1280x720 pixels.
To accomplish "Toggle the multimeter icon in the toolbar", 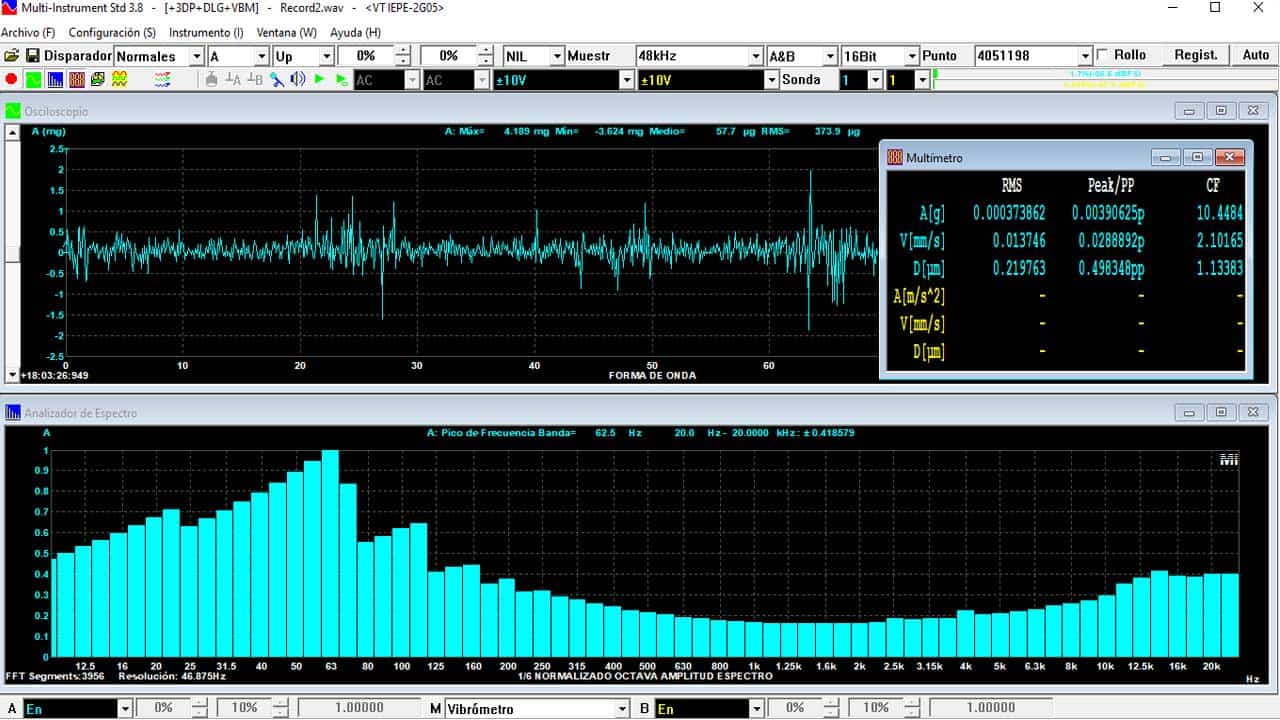I will tap(77, 79).
